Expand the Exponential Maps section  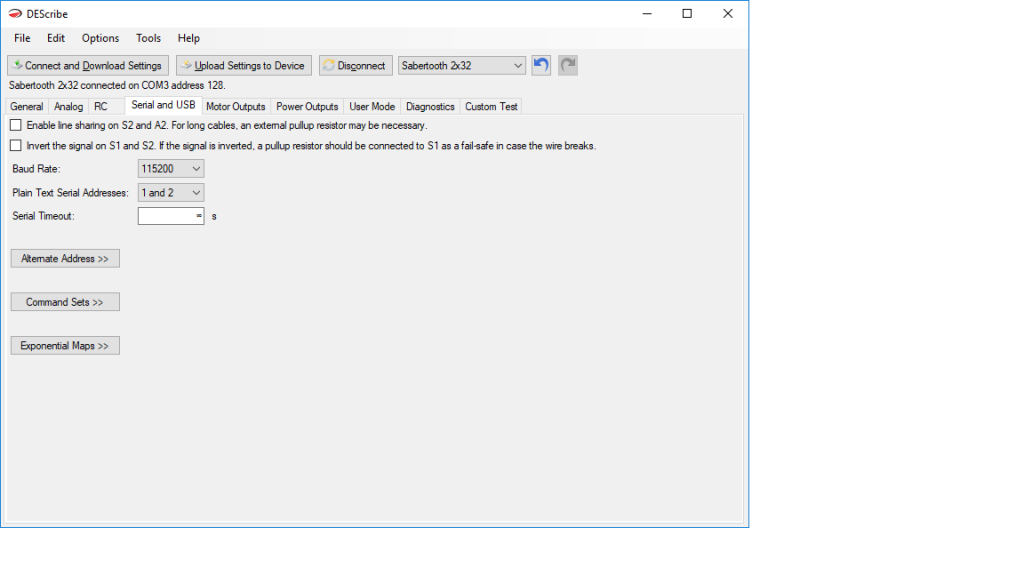click(x=65, y=345)
